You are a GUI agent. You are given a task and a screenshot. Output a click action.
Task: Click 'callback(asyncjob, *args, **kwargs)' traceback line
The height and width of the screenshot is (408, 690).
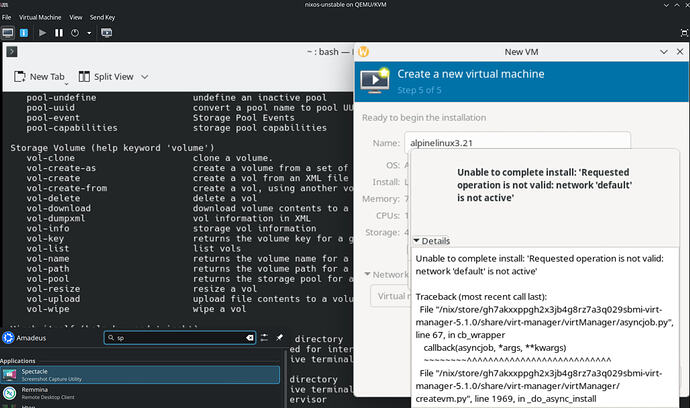click(495, 348)
